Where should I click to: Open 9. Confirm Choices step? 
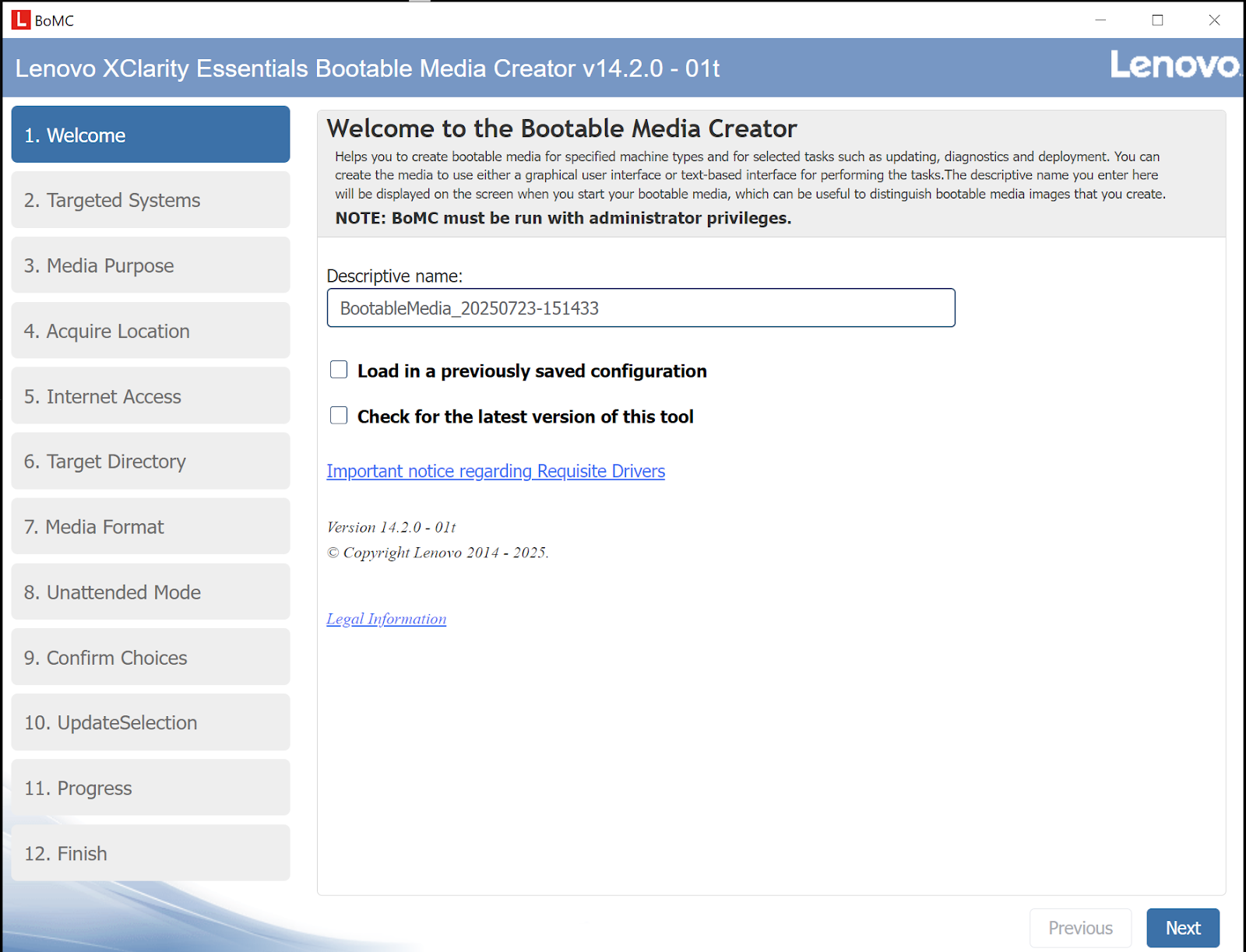(150, 658)
